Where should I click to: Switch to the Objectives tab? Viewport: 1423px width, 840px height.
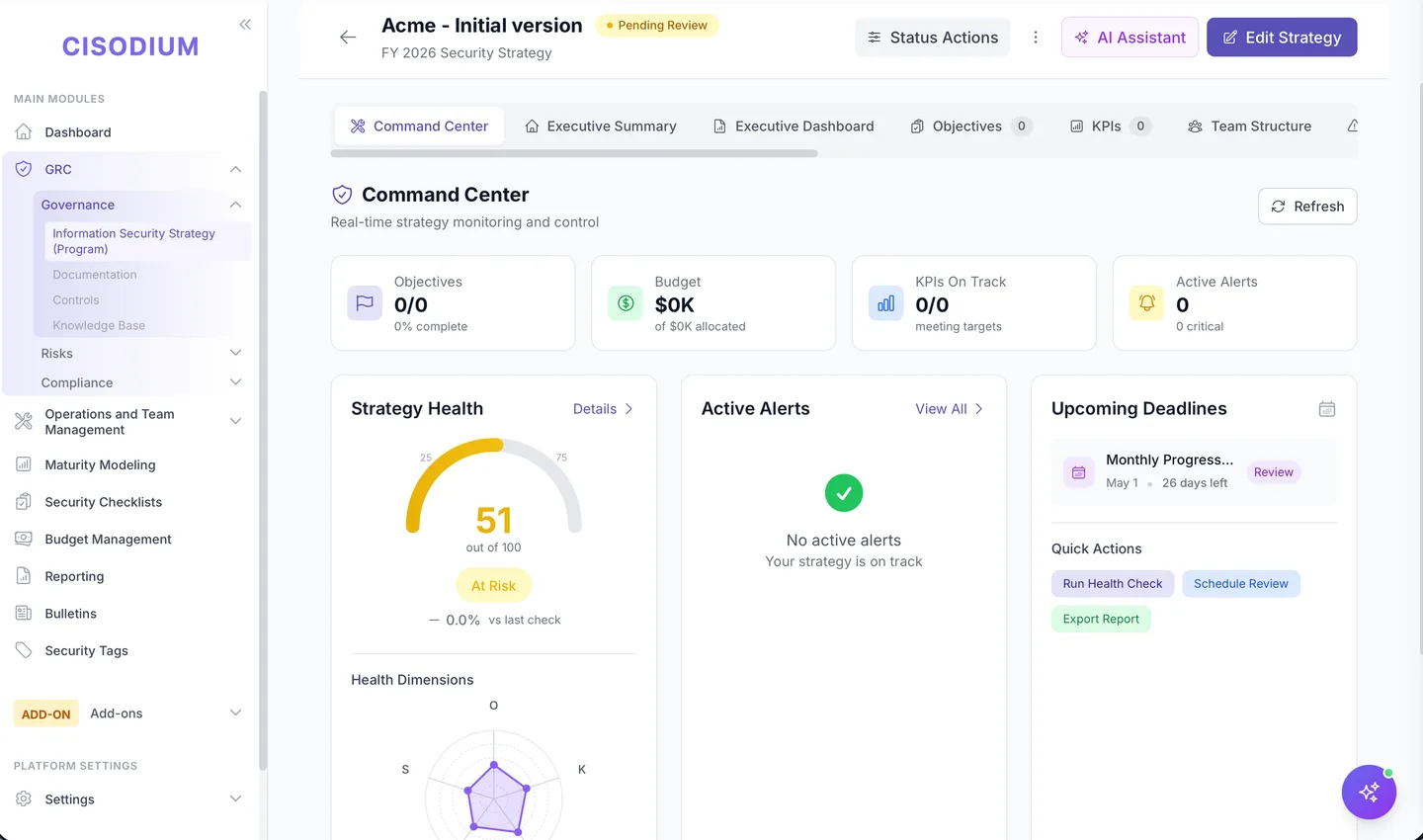click(x=971, y=126)
